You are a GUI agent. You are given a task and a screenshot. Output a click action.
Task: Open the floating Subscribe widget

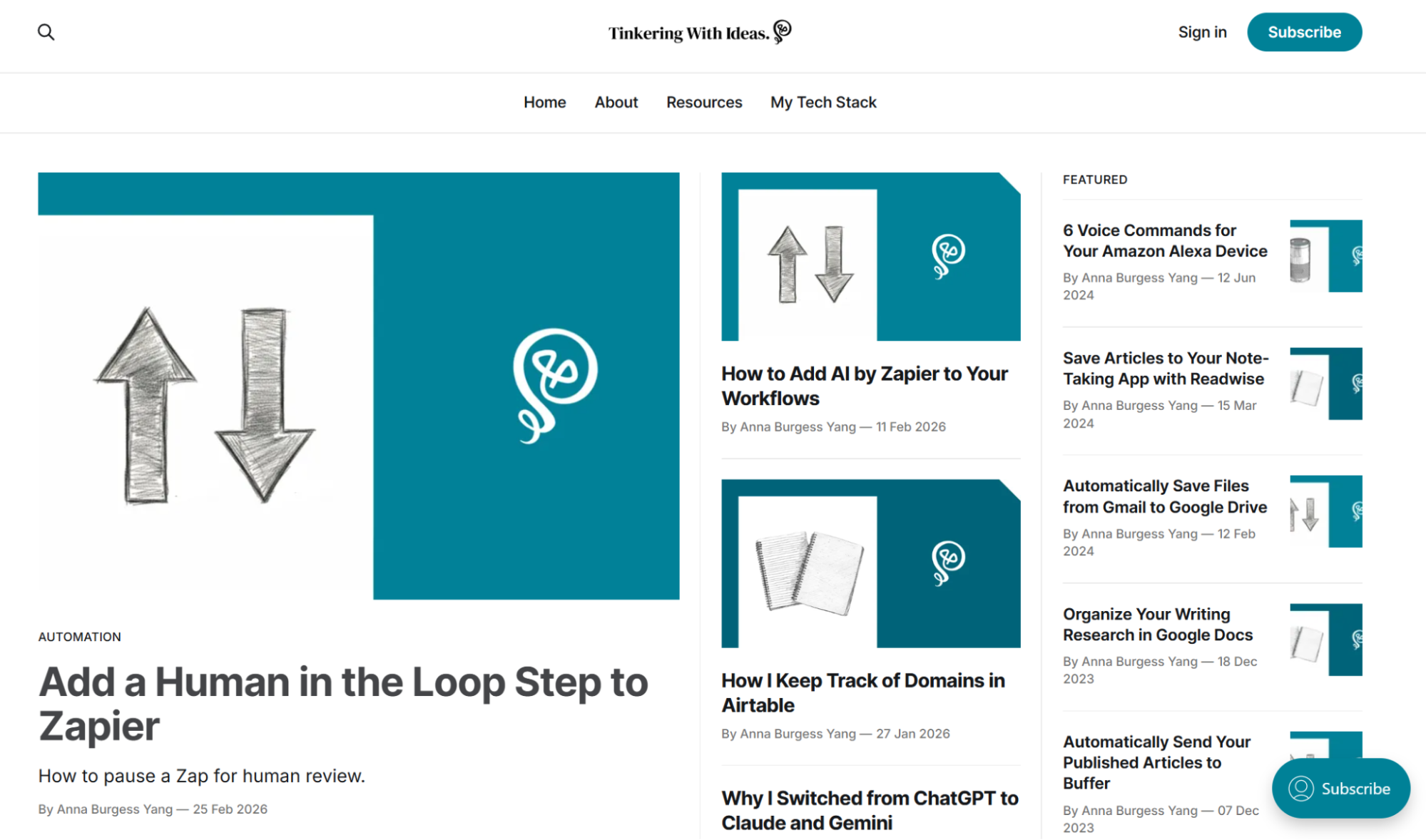(1340, 788)
